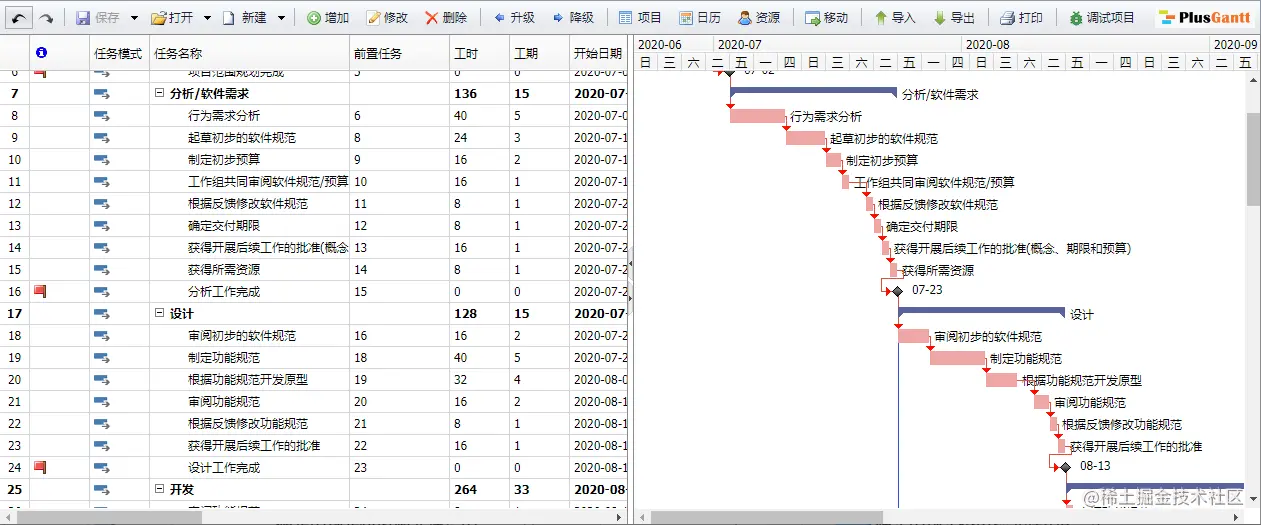Select the 获得所需资源 task name cell
Viewport: 1261px width, 525px height.
tap(250, 269)
